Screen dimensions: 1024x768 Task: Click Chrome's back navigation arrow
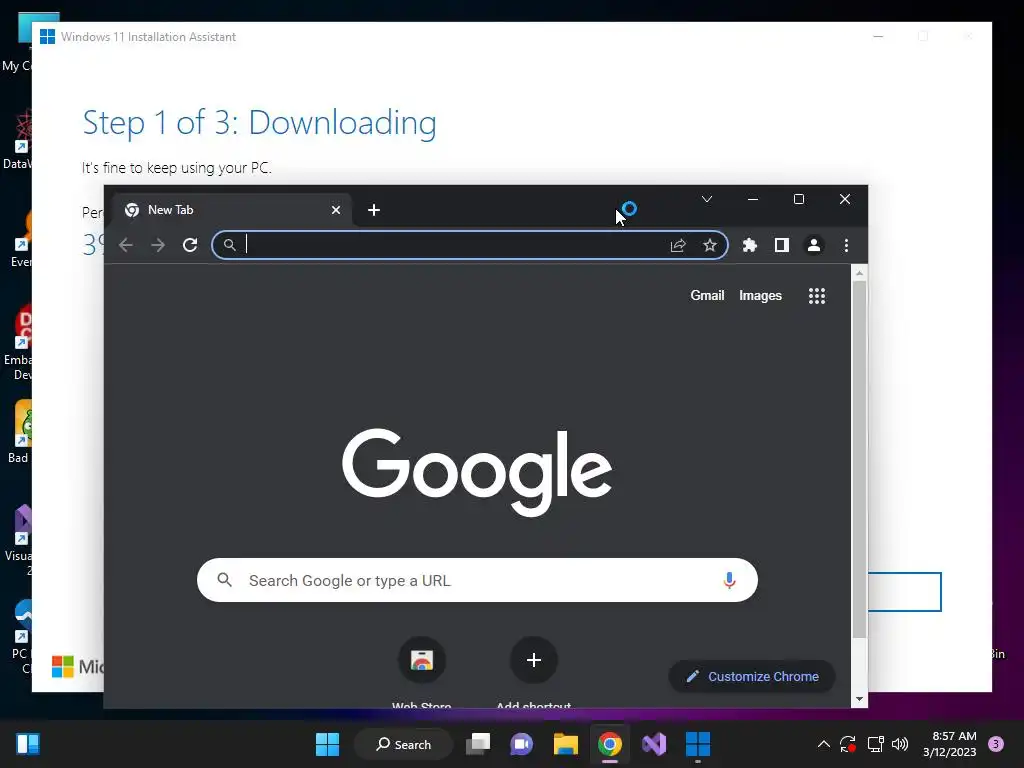point(126,245)
